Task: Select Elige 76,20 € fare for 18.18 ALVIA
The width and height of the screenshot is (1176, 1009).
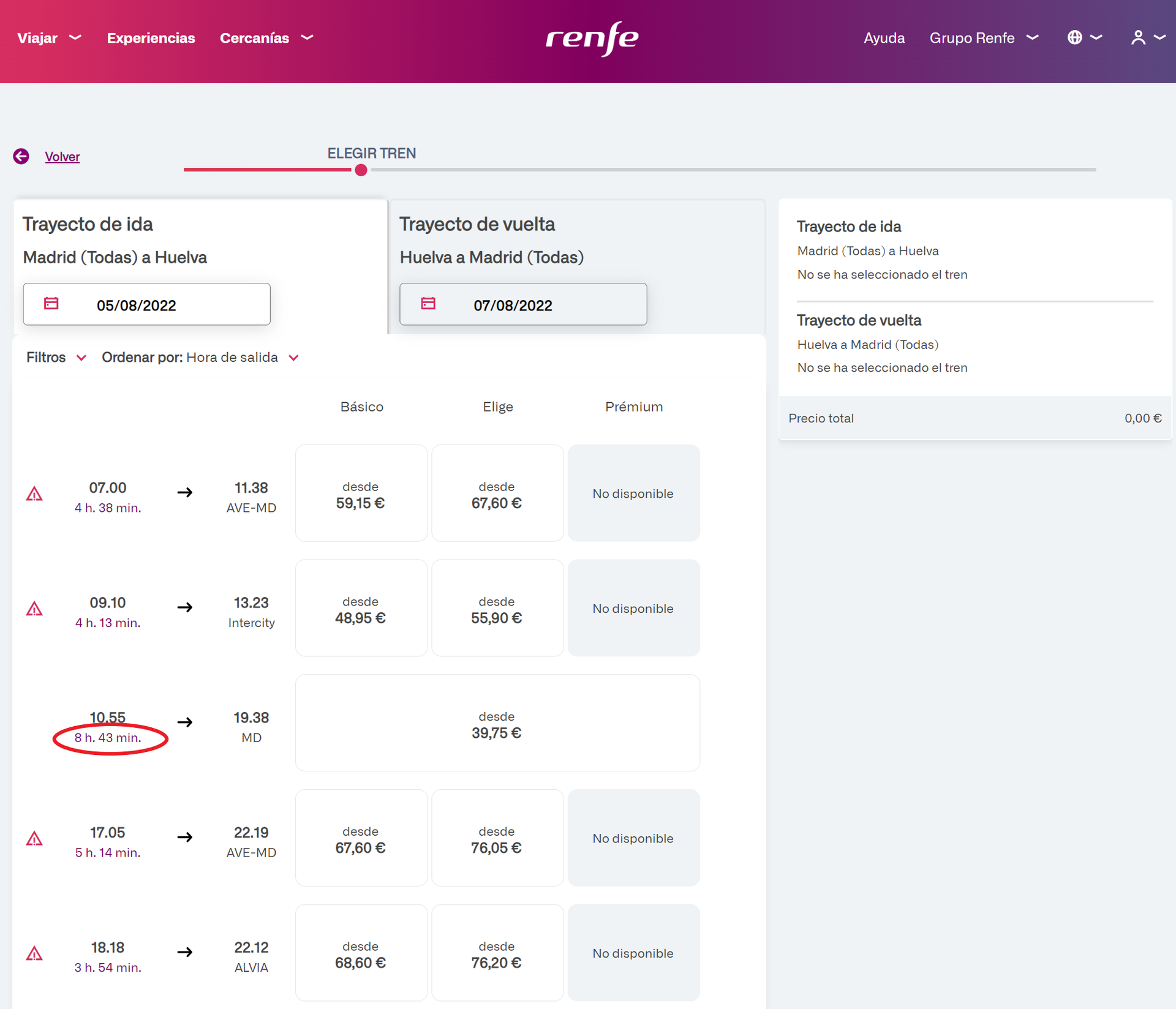Action: click(497, 953)
